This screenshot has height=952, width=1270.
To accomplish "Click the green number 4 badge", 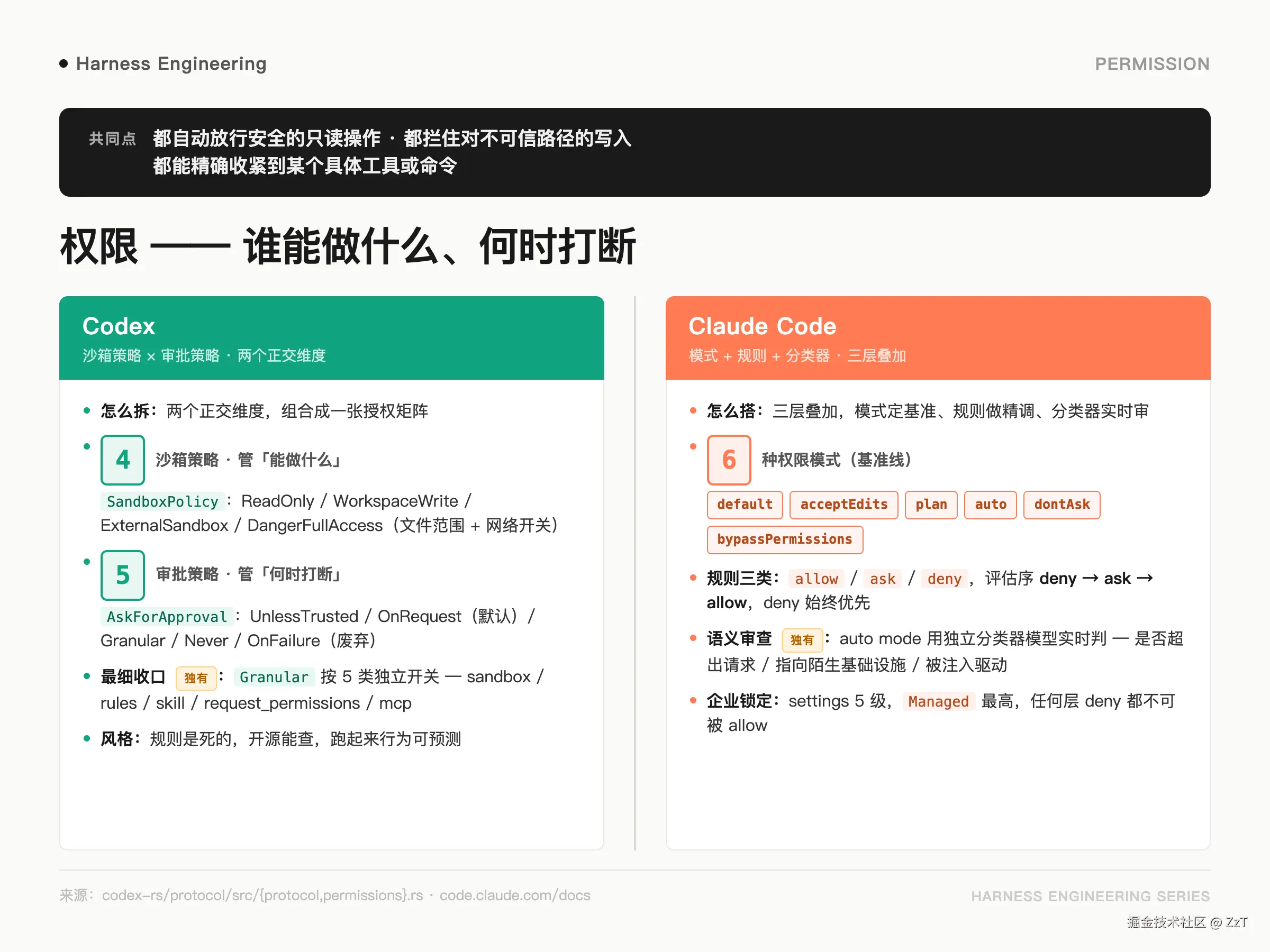I will tap(122, 460).
